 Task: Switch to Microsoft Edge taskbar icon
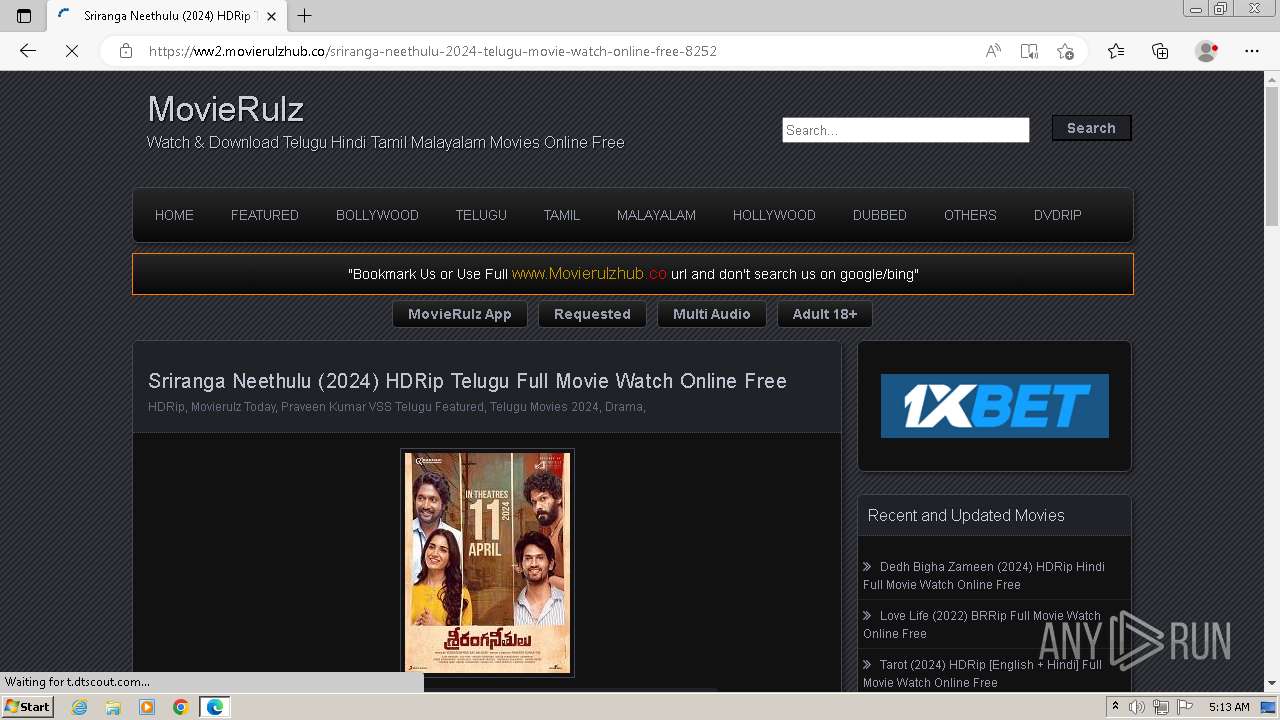pos(215,707)
